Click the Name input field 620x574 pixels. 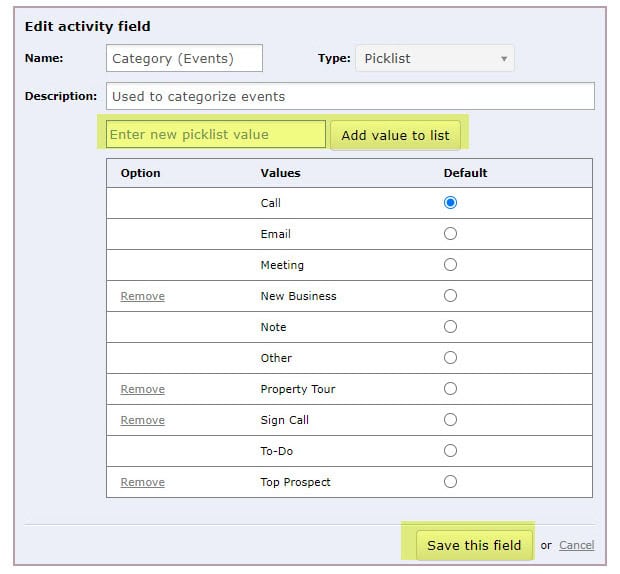[184, 59]
